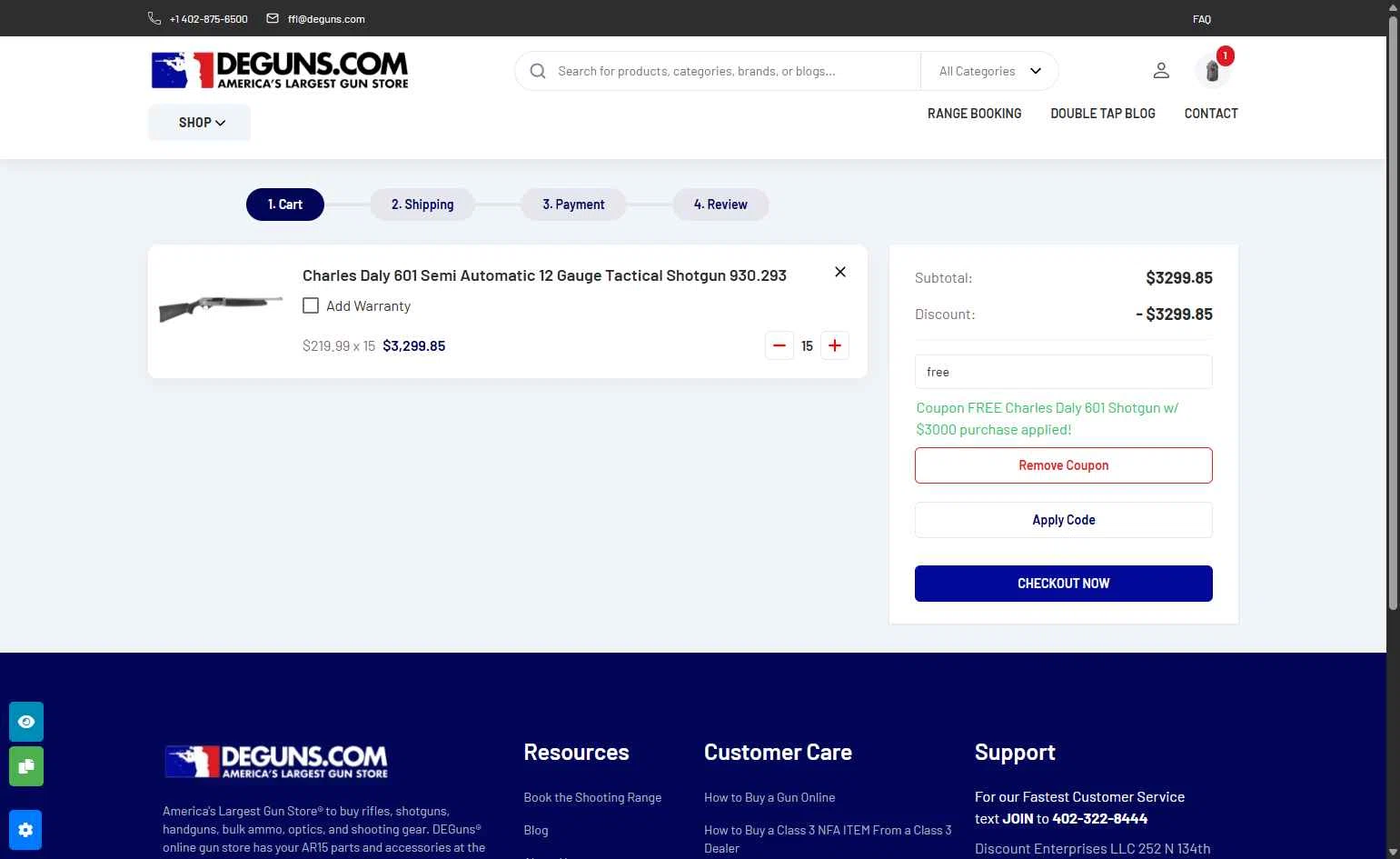Image resolution: width=1400 pixels, height=859 pixels.
Task: Click the quantity value 15
Action: click(x=807, y=346)
